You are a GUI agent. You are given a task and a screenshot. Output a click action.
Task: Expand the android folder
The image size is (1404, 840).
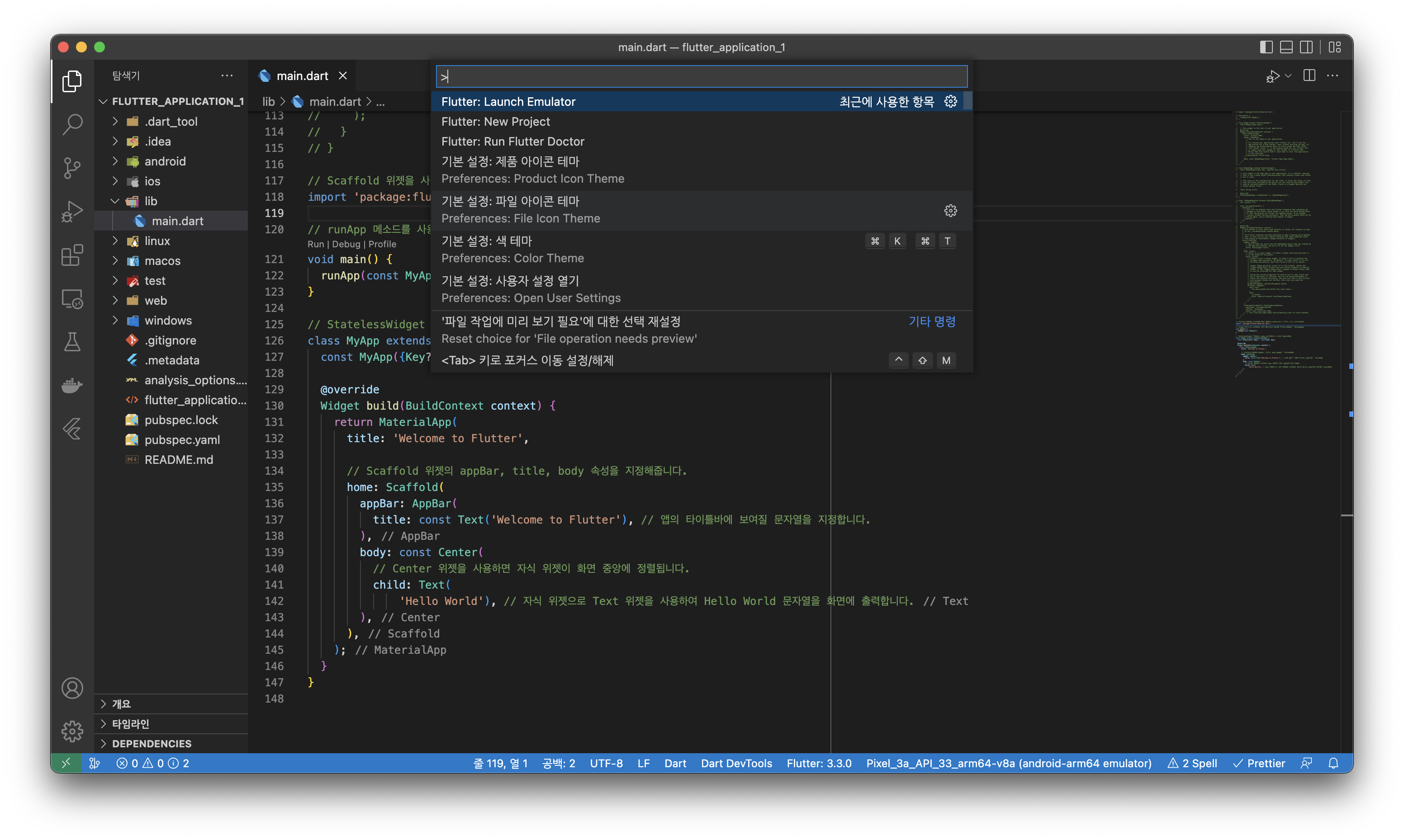point(165,161)
